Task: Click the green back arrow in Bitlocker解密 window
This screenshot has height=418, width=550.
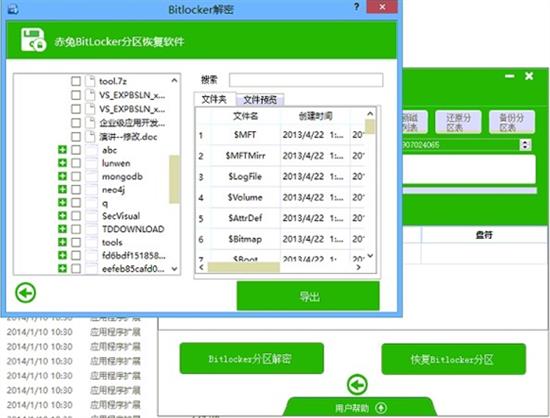Action: (26, 292)
